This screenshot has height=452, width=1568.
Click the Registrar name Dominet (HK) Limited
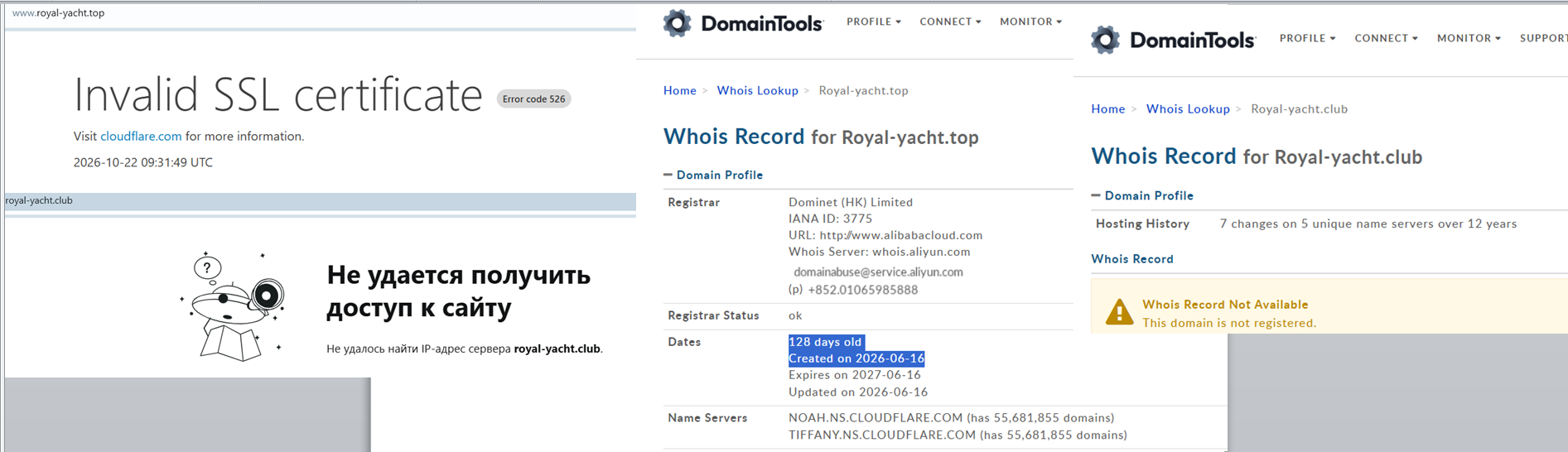(851, 202)
